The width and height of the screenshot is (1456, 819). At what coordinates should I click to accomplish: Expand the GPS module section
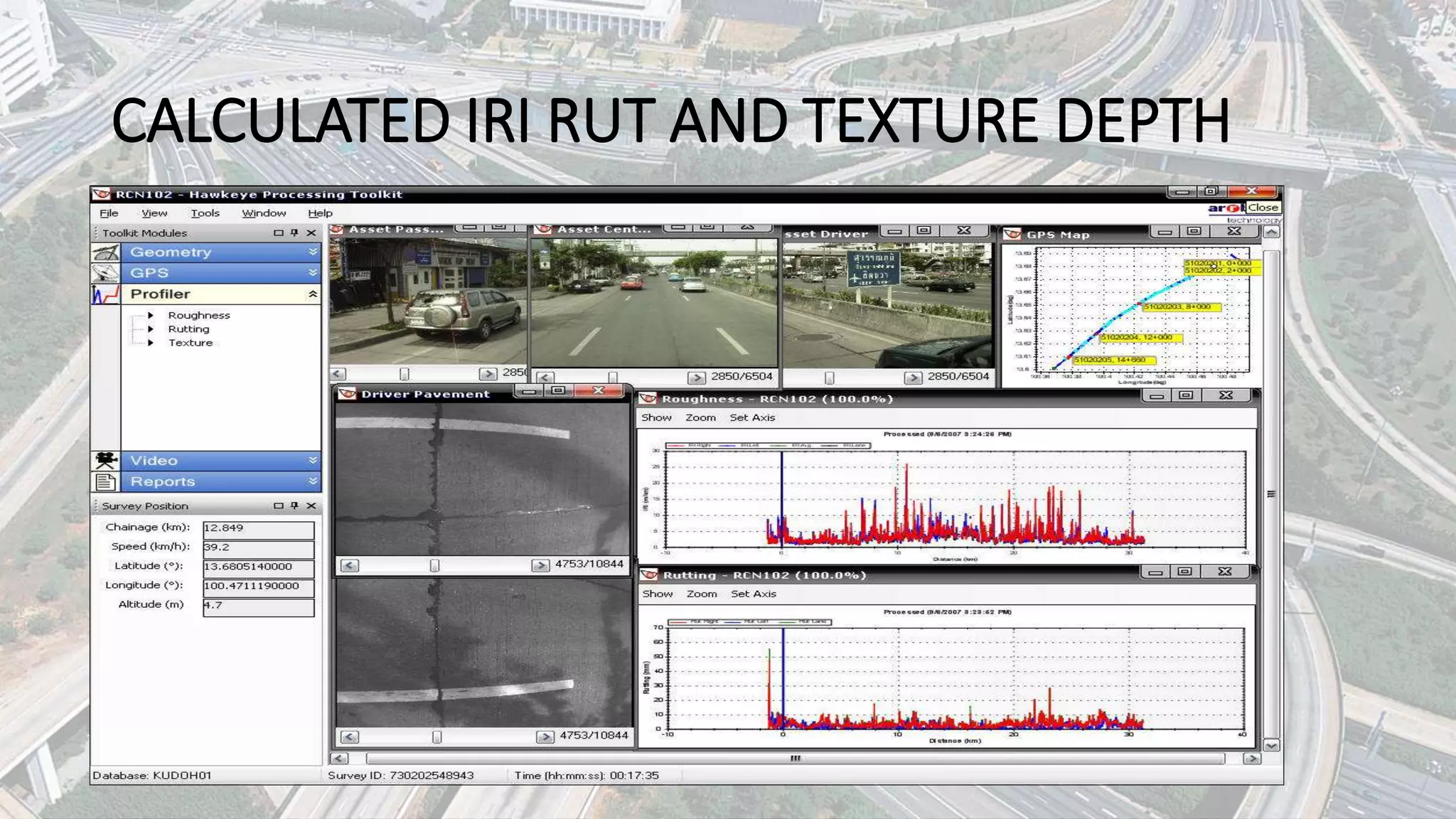[x=313, y=272]
